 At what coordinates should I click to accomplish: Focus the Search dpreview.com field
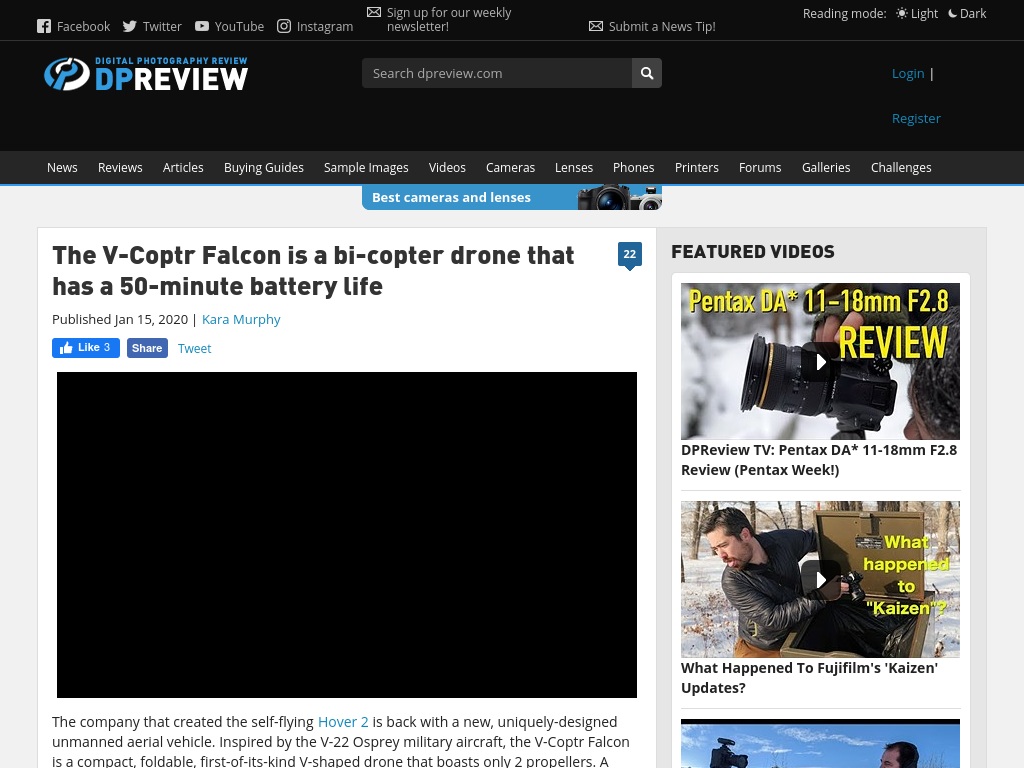tap(496, 73)
